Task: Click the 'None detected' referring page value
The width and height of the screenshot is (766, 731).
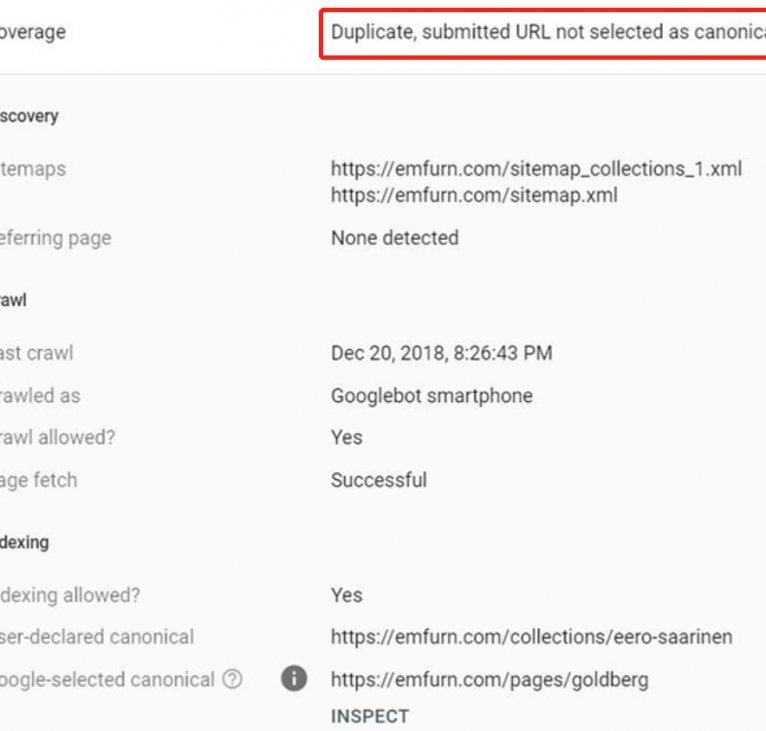Action: click(394, 238)
